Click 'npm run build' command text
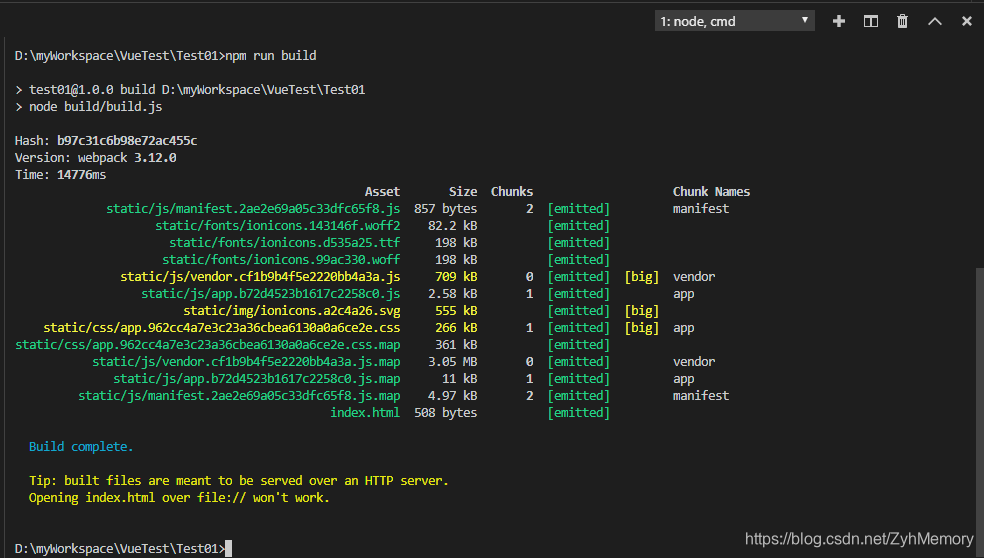This screenshot has width=984, height=558. point(270,56)
